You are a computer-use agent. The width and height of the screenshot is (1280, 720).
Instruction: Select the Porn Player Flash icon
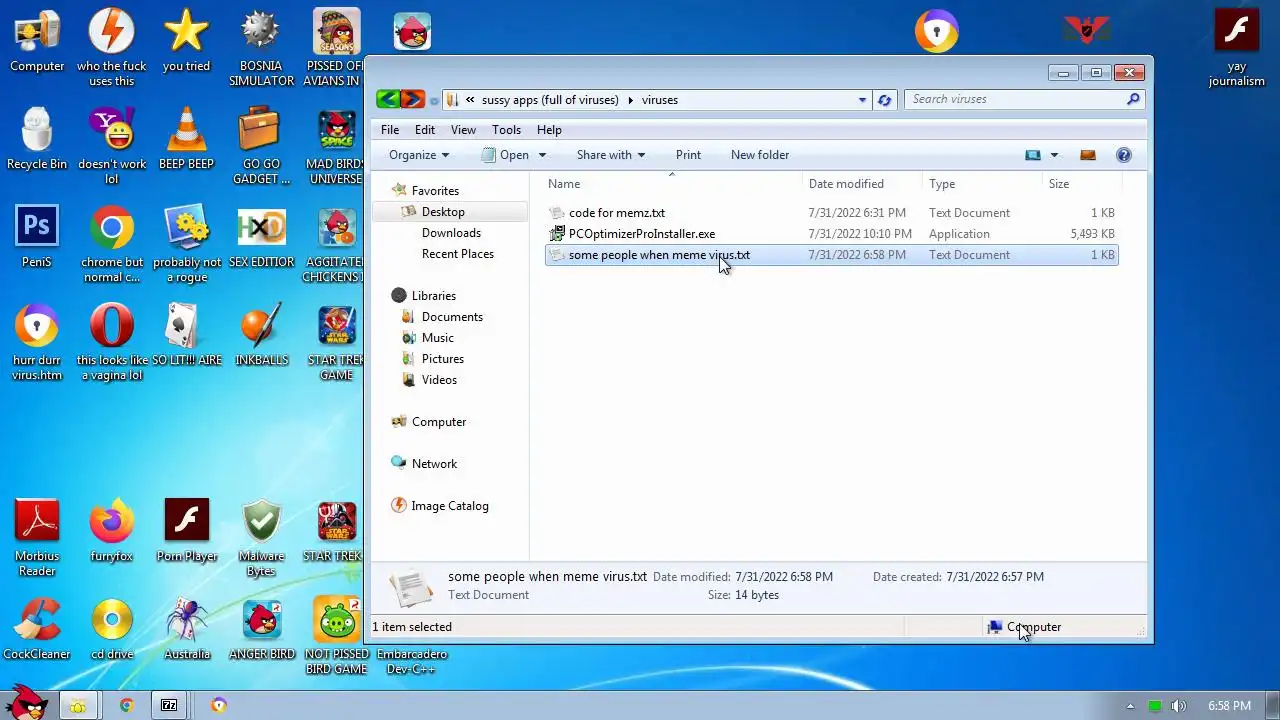(187, 532)
